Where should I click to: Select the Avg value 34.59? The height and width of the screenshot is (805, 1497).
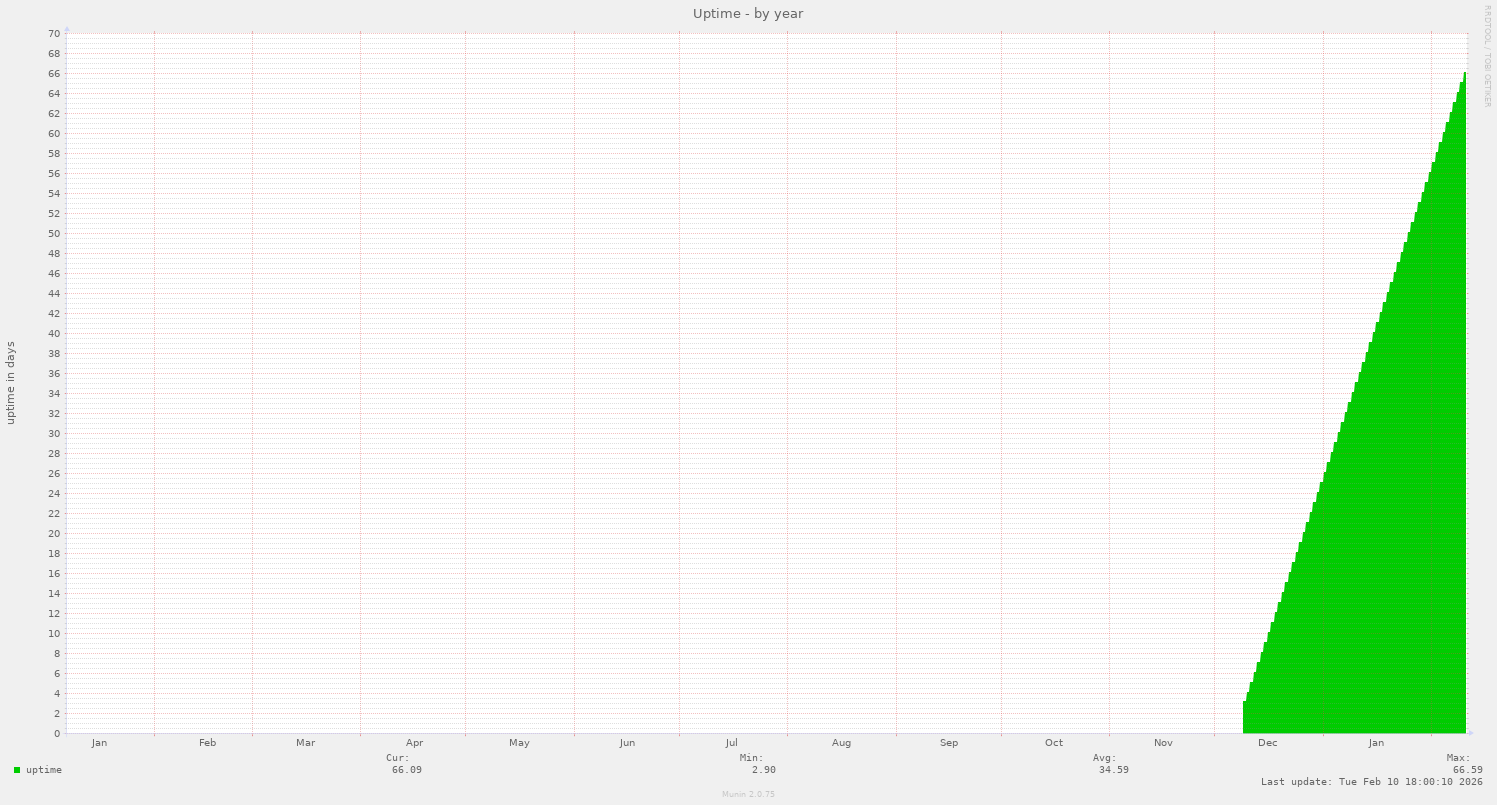pyautogui.click(x=1117, y=770)
